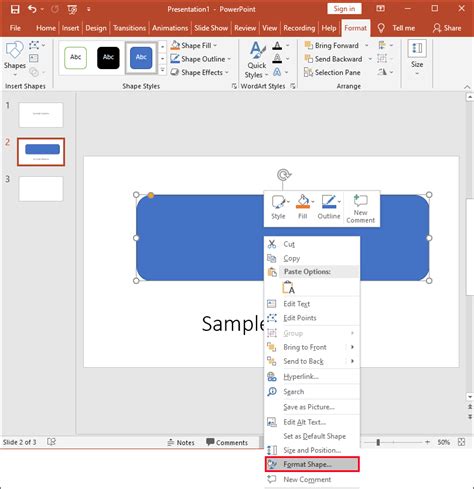Image resolution: width=474 pixels, height=489 pixels.
Task: Open Quick Styles WordArt gallery
Action: point(256,60)
